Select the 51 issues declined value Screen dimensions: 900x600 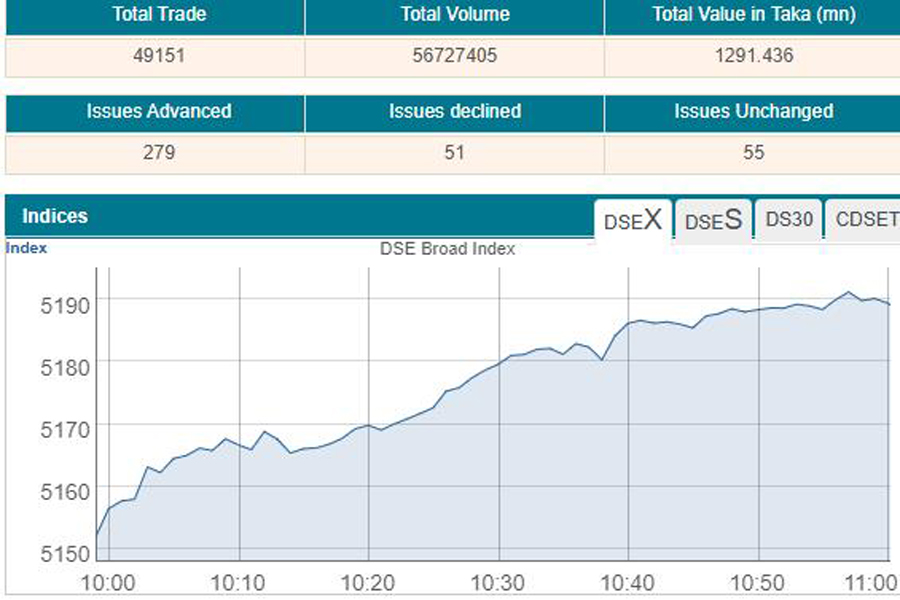(454, 153)
